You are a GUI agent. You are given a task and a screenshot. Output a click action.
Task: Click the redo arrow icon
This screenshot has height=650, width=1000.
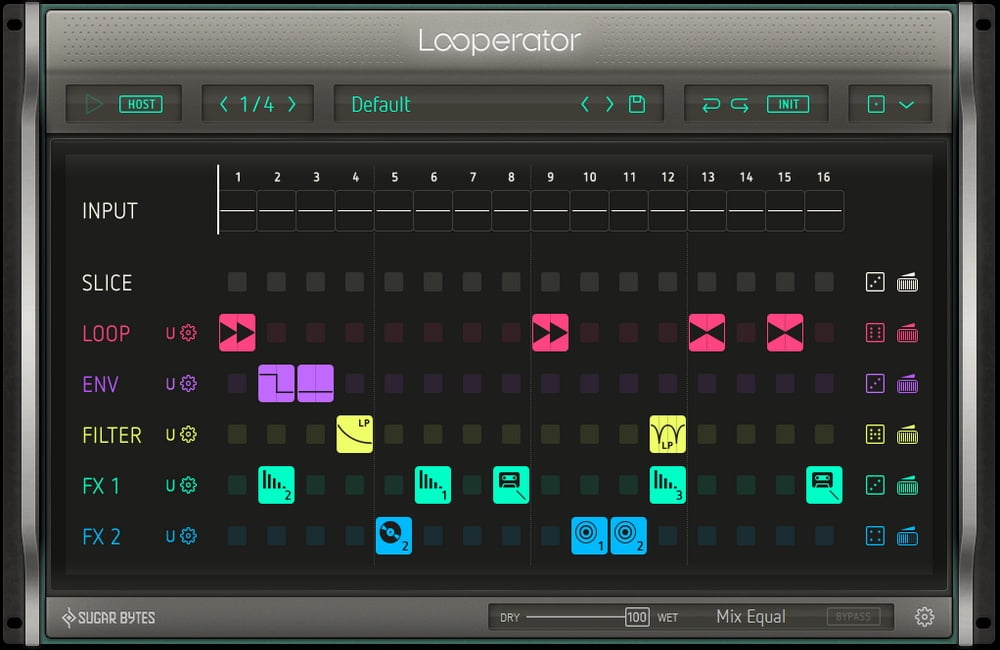740,104
